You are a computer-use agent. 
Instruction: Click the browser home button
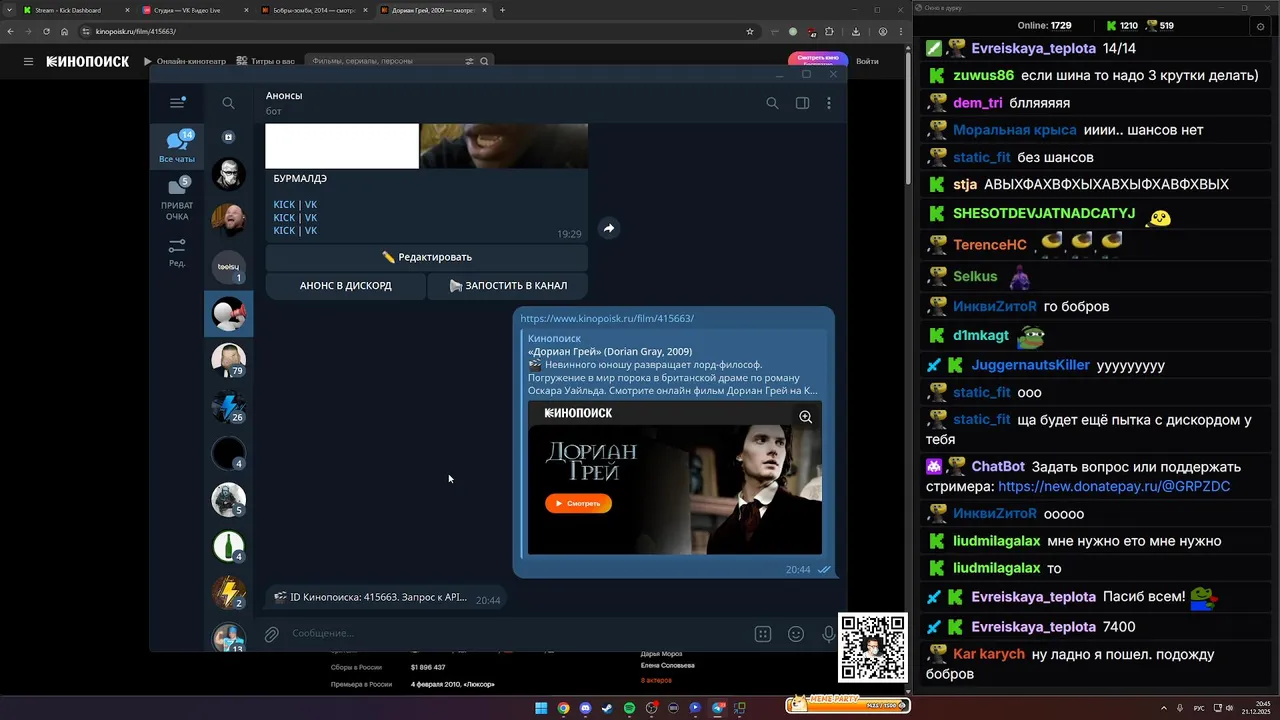tap(64, 31)
